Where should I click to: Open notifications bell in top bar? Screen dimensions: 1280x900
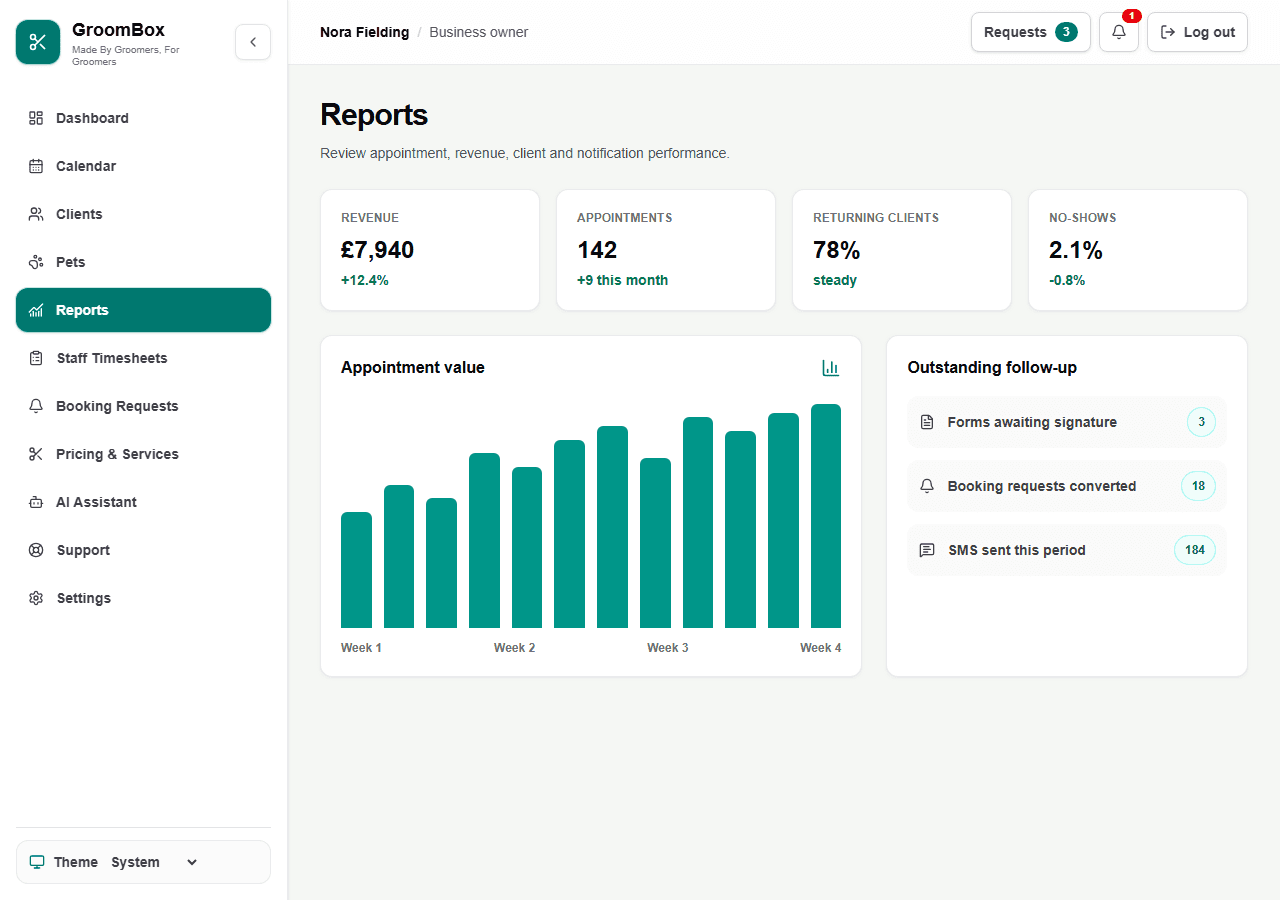click(x=1118, y=32)
